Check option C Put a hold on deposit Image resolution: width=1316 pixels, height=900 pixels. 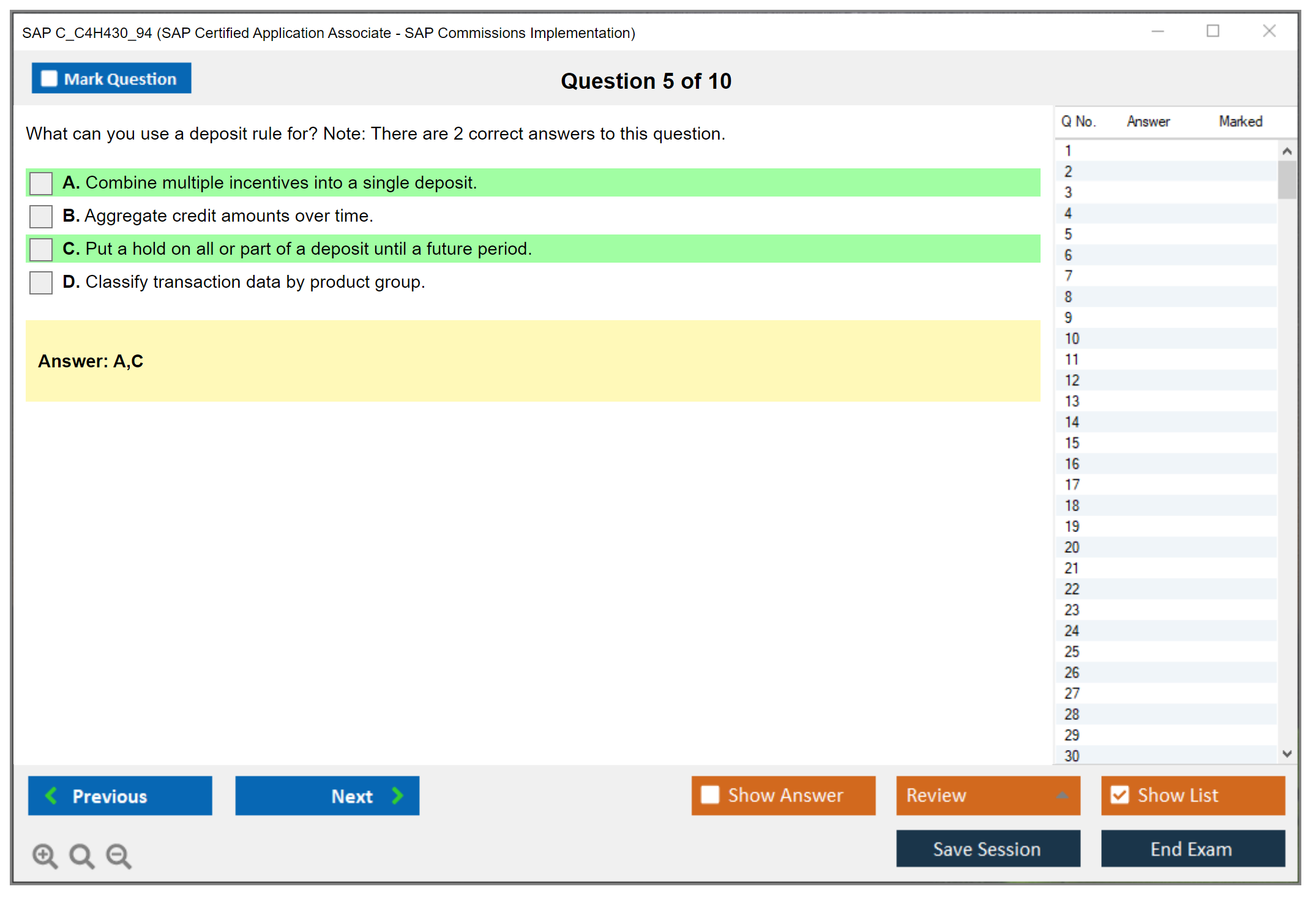[x=41, y=249]
